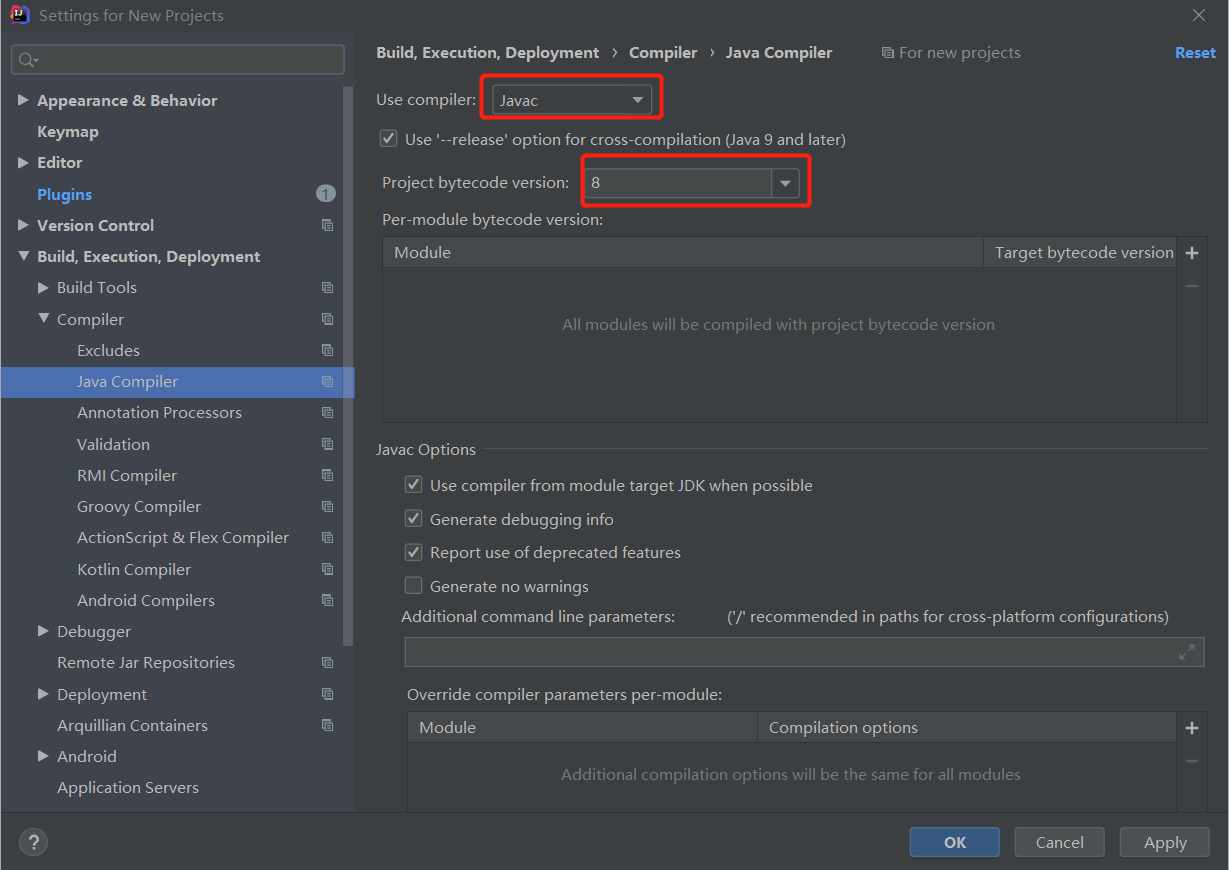
Task: Click the IntelliJ IDEA logo in title bar
Action: tap(19, 15)
